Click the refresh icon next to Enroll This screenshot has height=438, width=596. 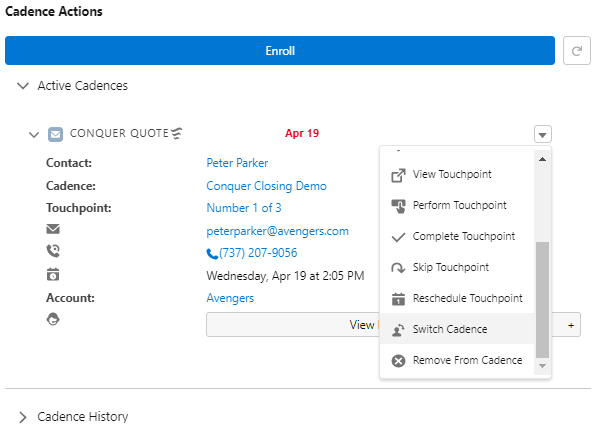[x=577, y=51]
